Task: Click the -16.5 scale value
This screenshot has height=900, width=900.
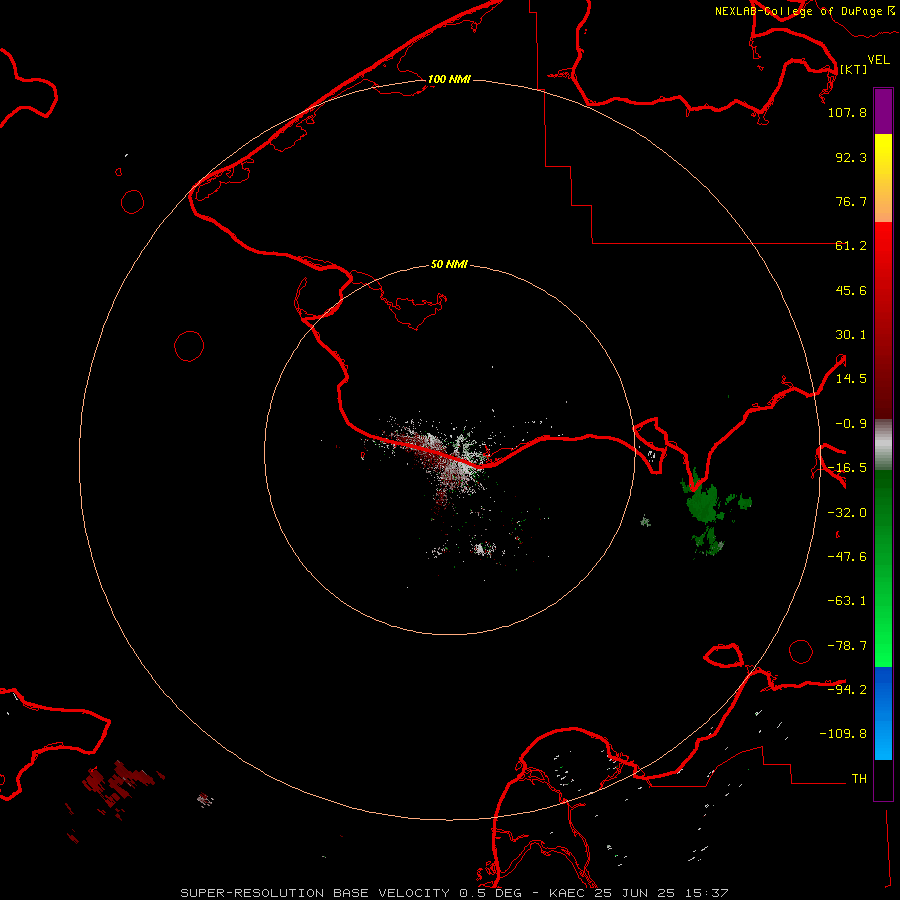Action: (847, 468)
